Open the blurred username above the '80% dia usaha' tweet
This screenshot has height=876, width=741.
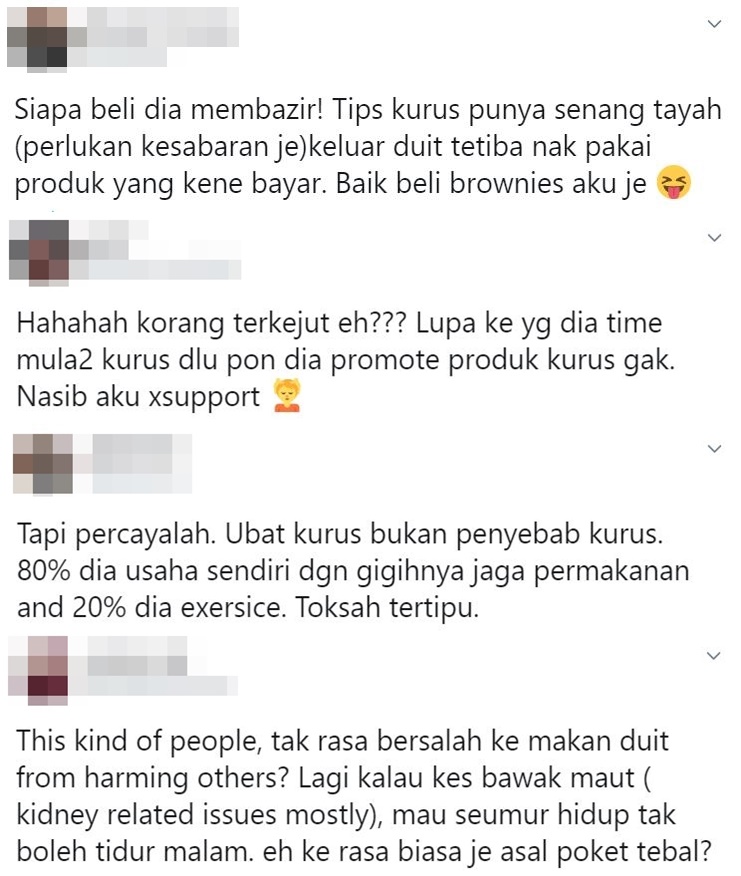click(132, 453)
